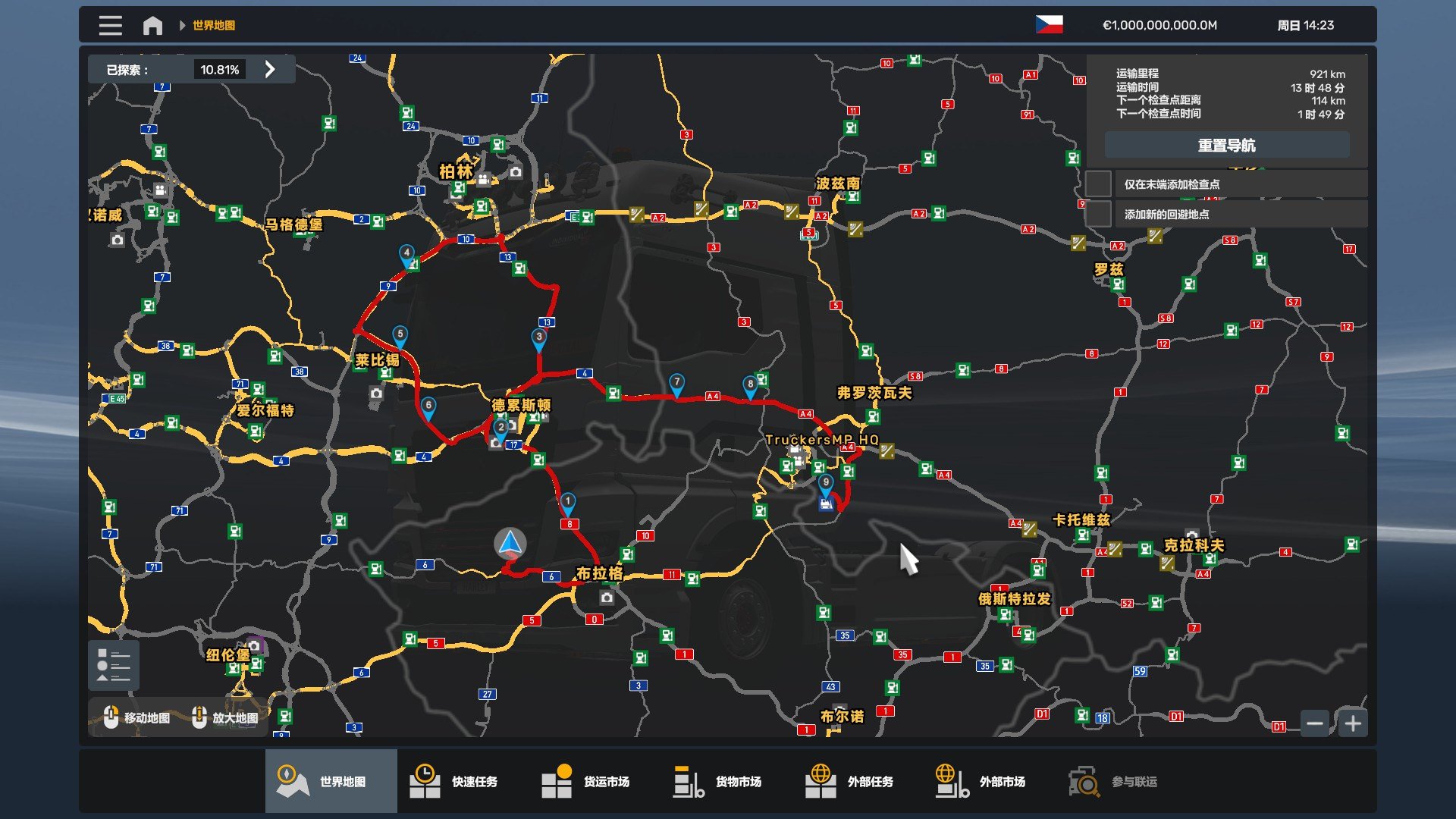Open the 外部市场 tab

point(991,781)
